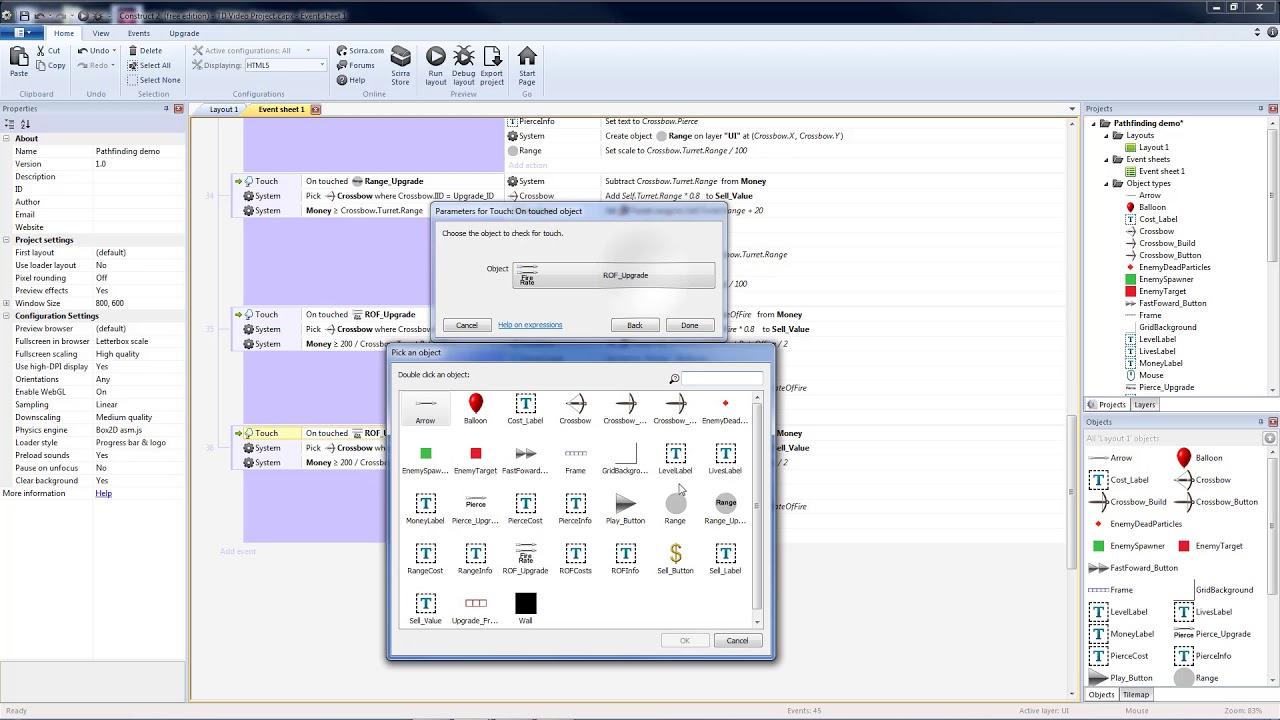Click the More information Help link

pos(103,493)
